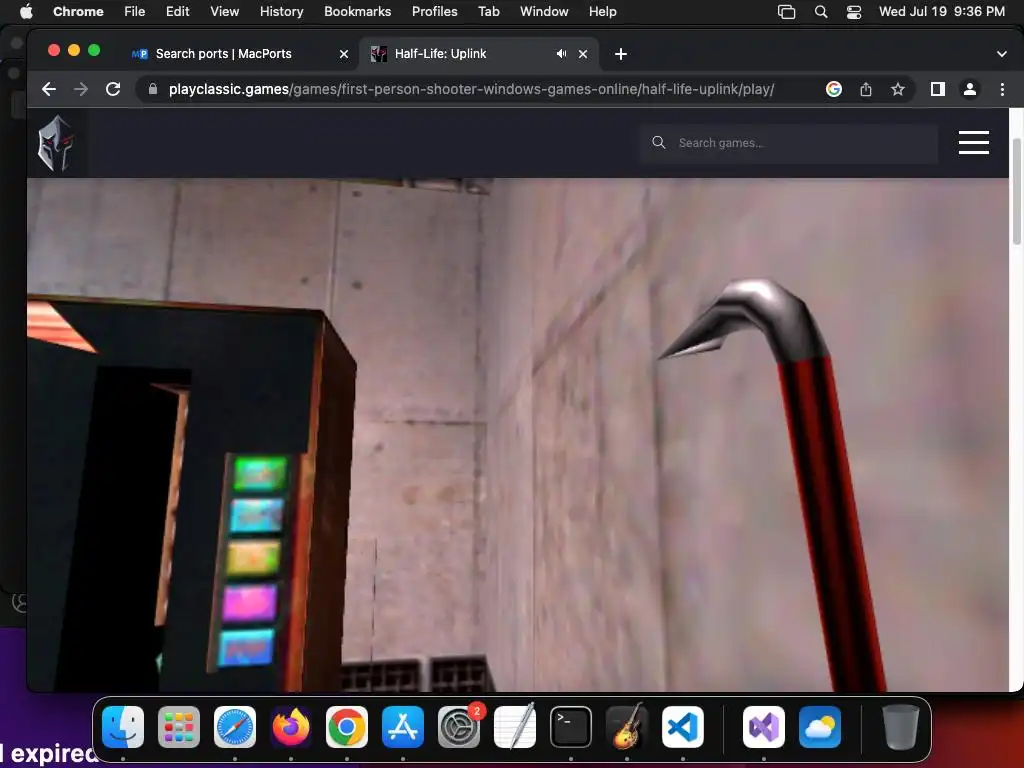Mute the Half-Life: Uplink tab audio
This screenshot has width=1024, height=768.
pyautogui.click(x=561, y=54)
